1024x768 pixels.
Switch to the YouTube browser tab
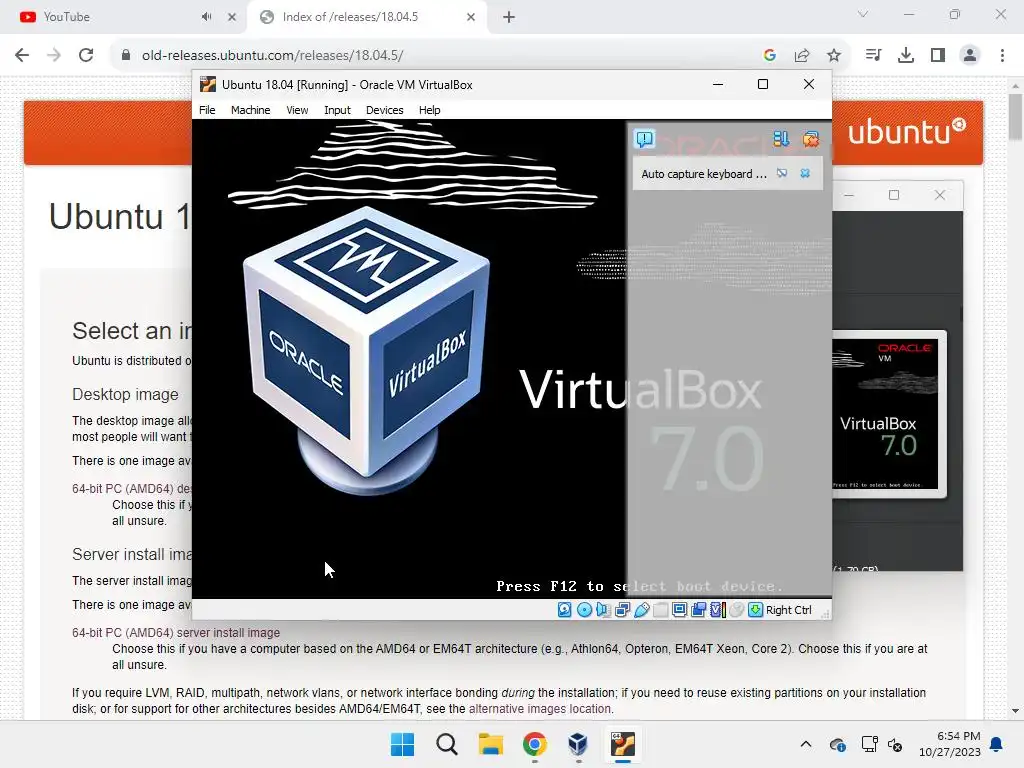[123, 17]
